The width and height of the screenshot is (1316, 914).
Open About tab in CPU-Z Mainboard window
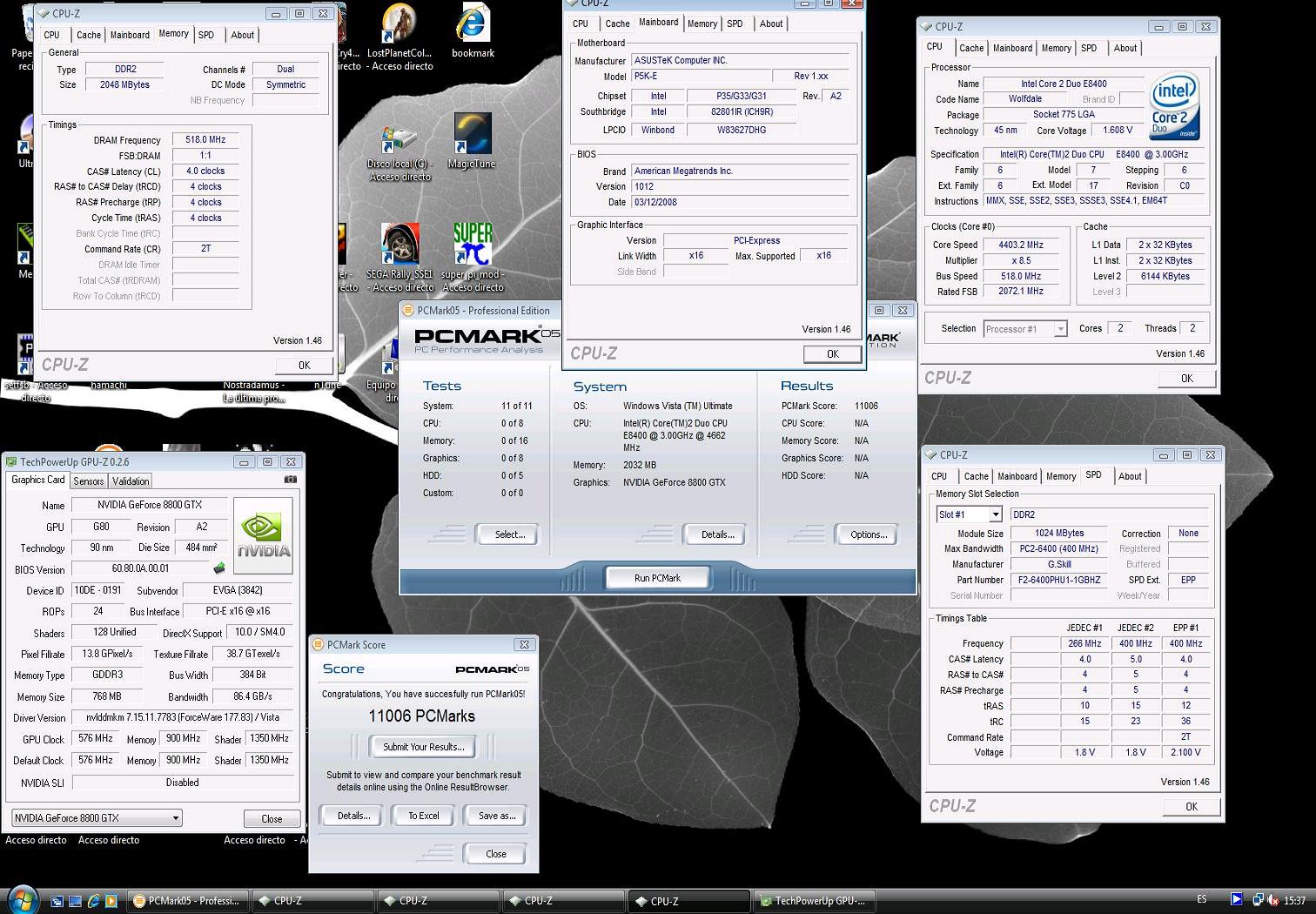click(771, 24)
